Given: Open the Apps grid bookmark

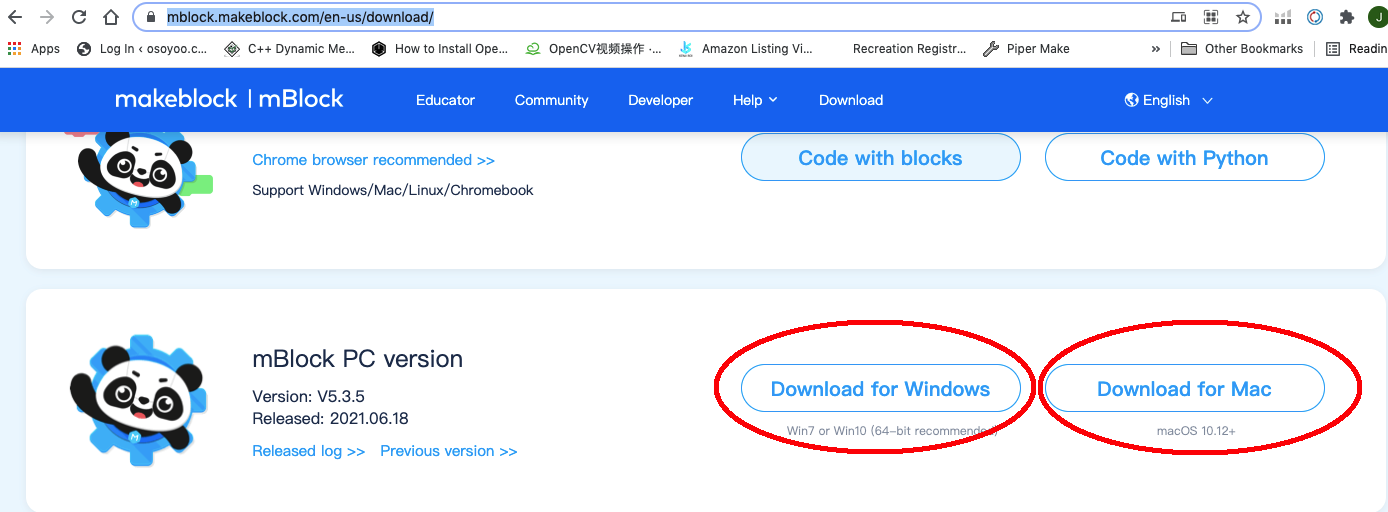Looking at the screenshot, I should click(x=34, y=48).
